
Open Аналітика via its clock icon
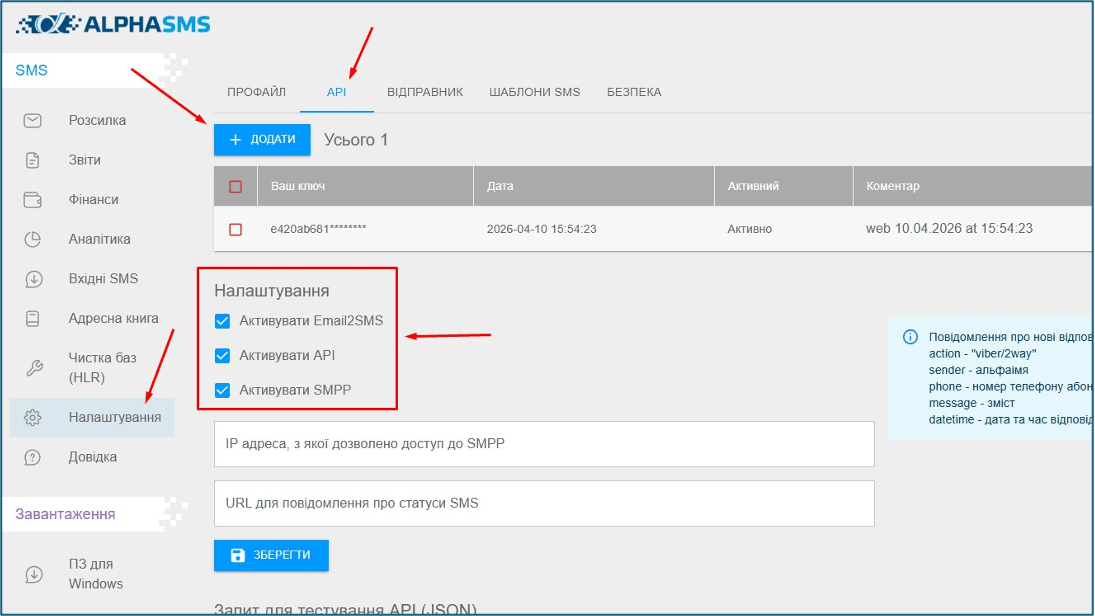click(33, 239)
